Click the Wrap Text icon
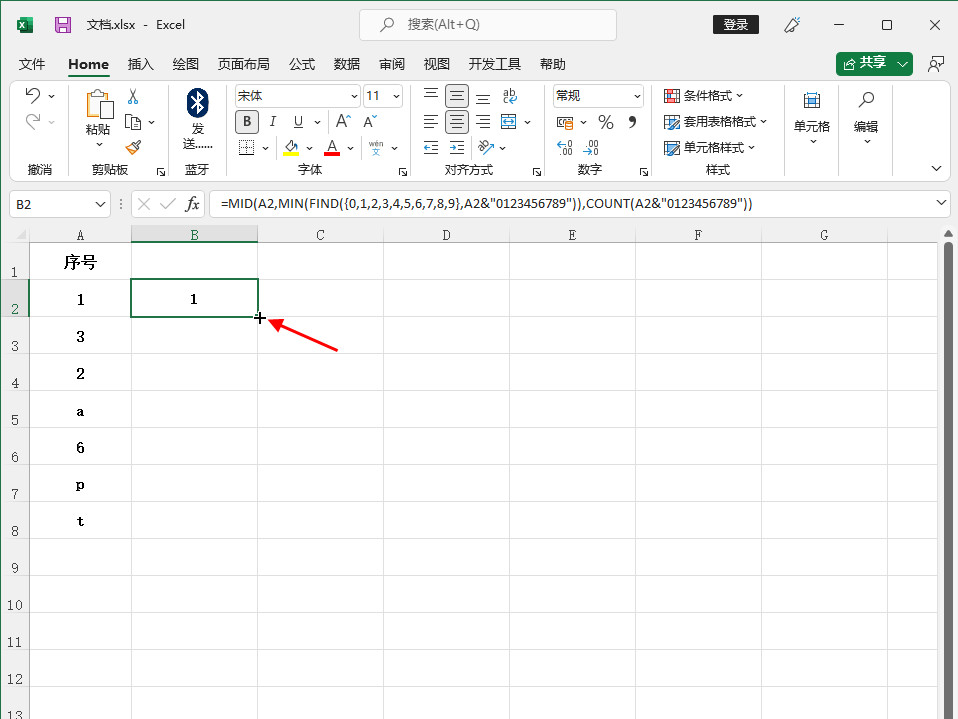Screen dimensions: 958x719 (510, 96)
